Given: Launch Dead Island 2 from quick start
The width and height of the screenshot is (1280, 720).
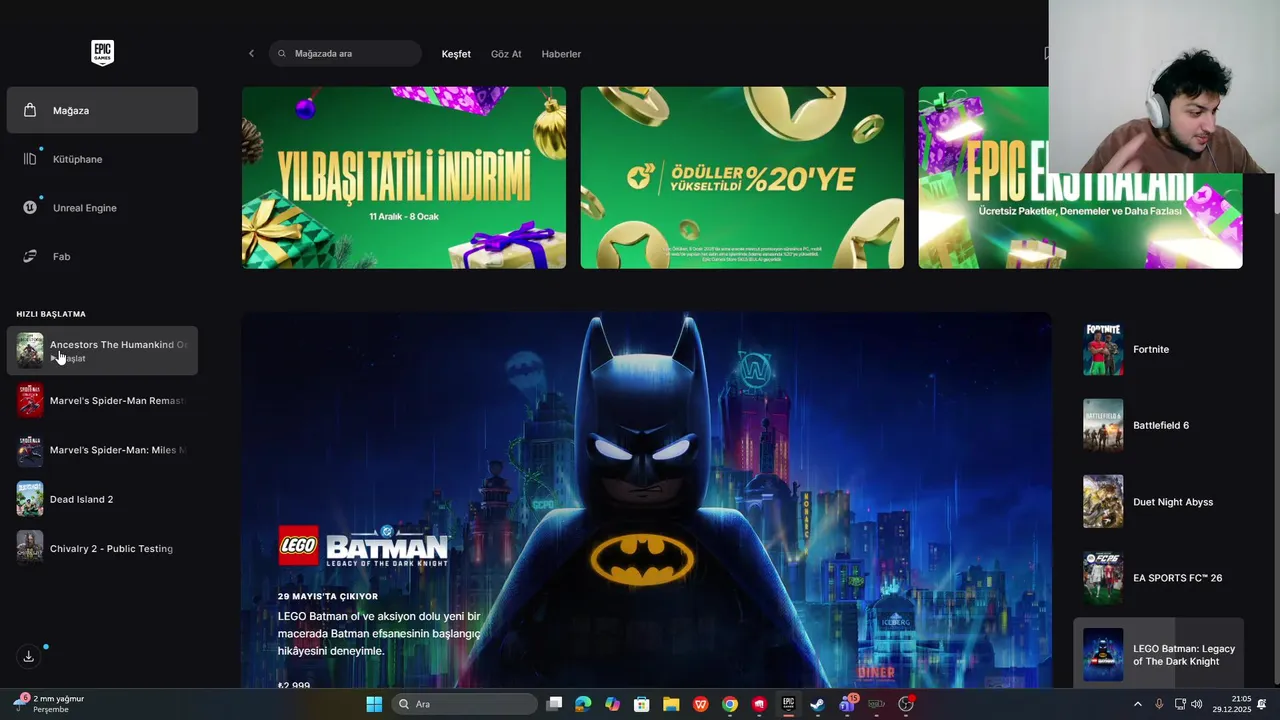Looking at the screenshot, I should coord(102,499).
